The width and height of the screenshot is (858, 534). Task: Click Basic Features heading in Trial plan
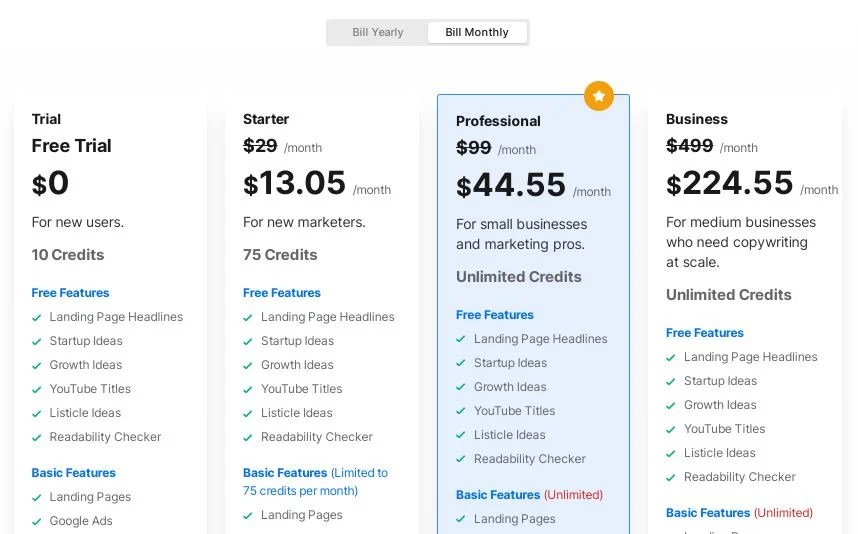73,473
